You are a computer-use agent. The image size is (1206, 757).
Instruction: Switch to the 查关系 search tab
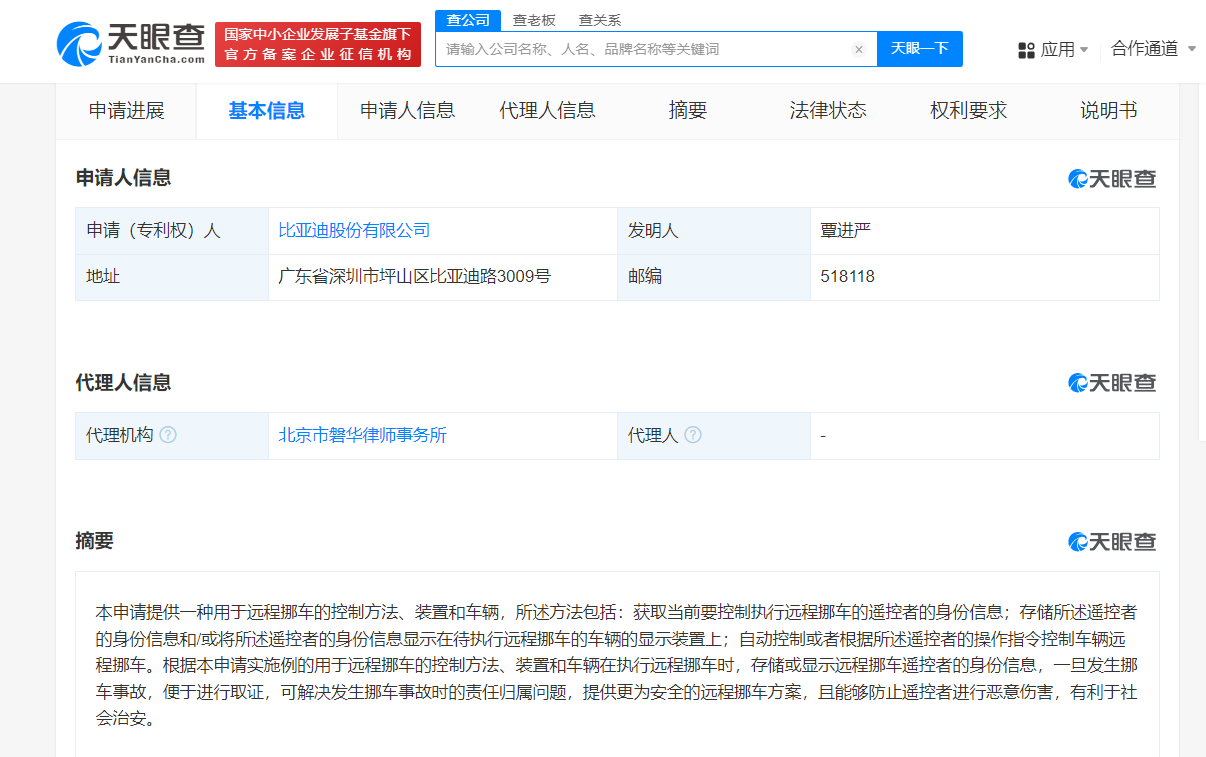598,19
